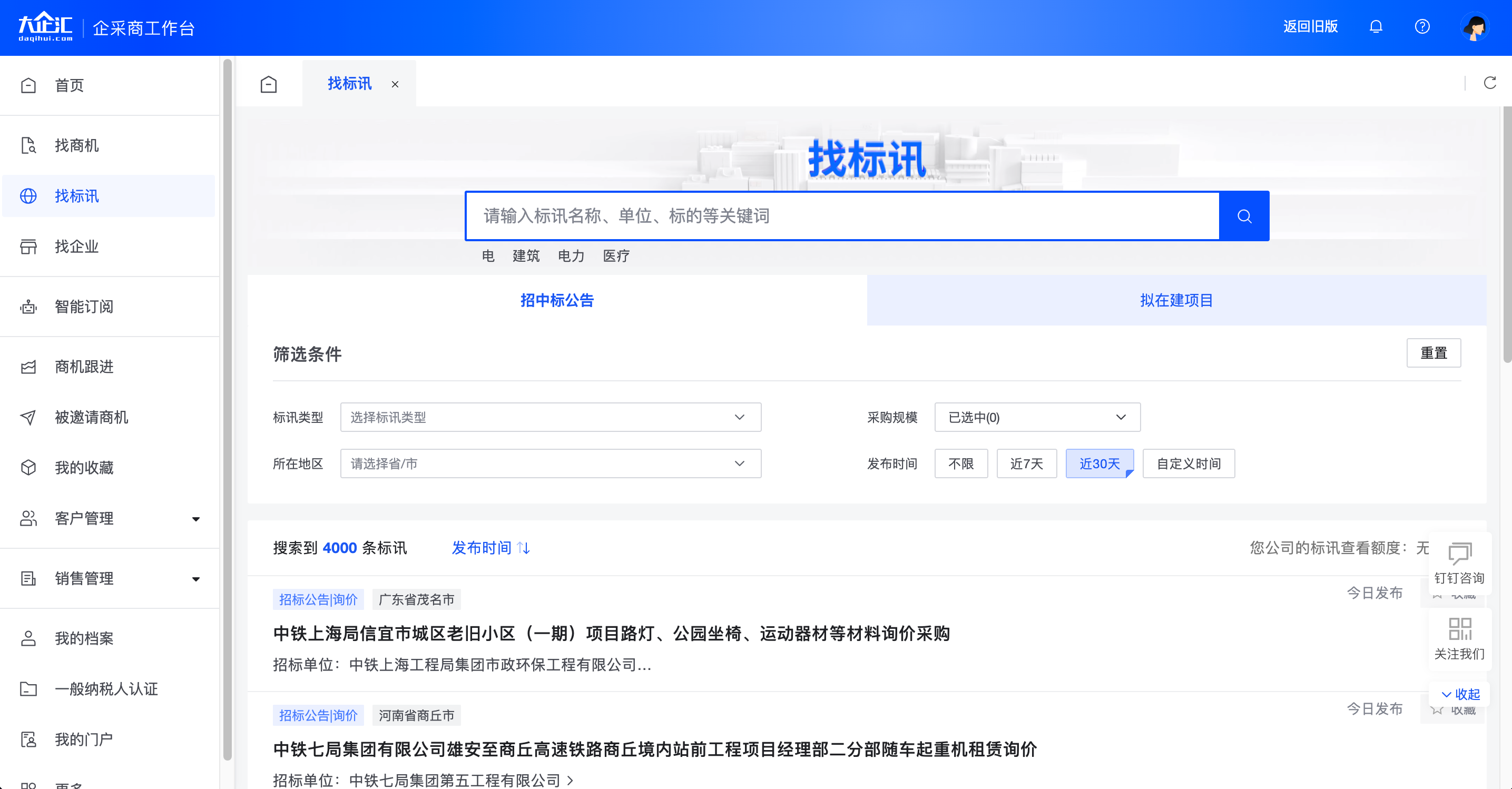Switch publish time filter to 不限
1512x789 pixels.
coord(961,463)
